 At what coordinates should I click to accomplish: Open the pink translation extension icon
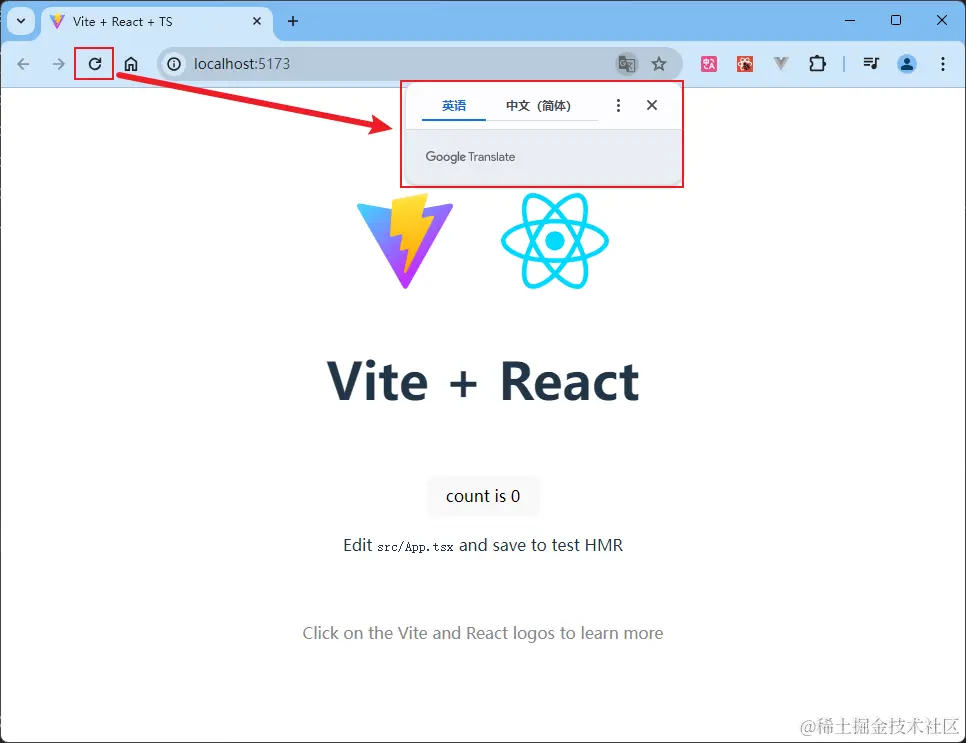[708, 63]
